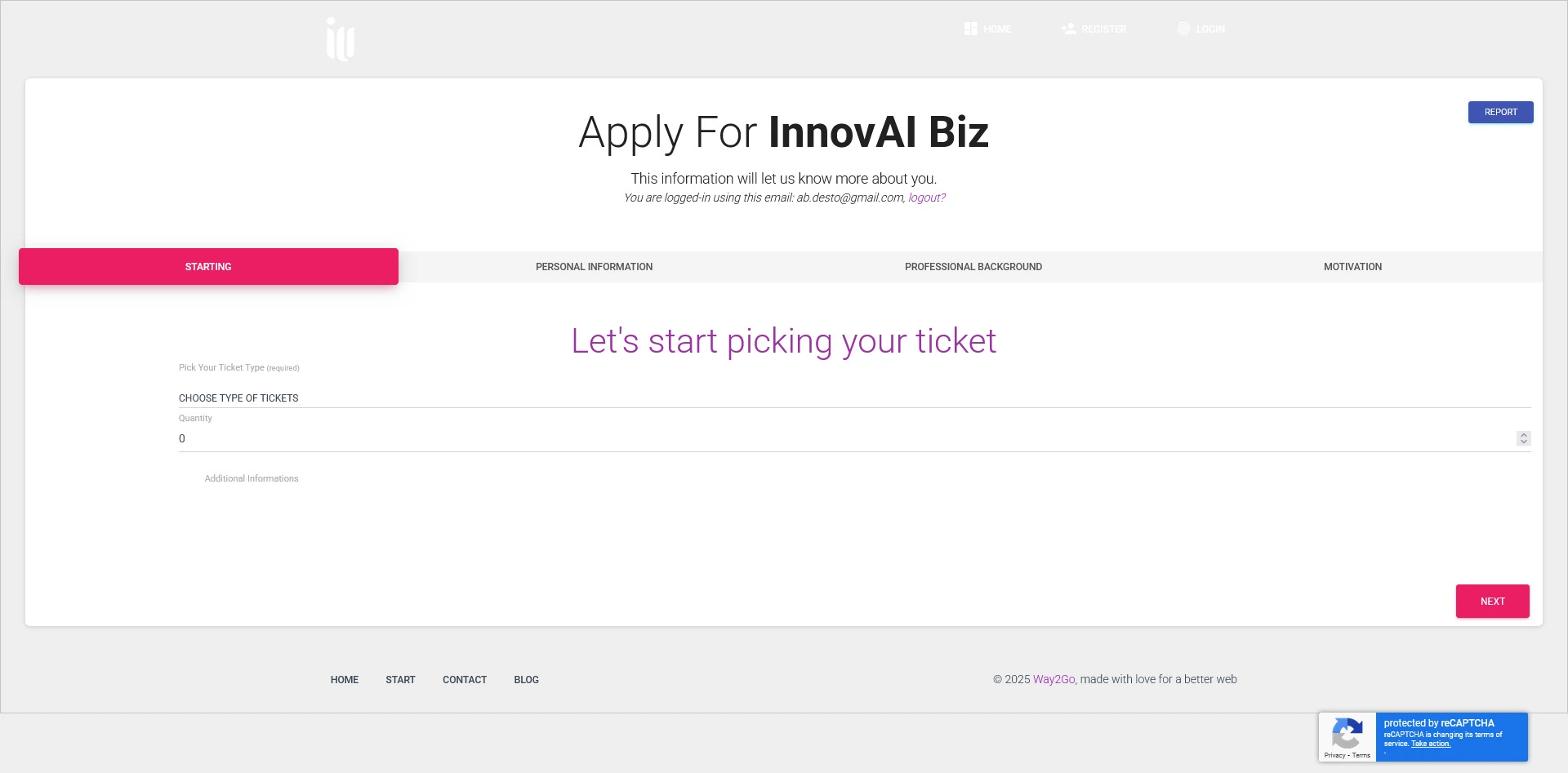Screen dimensions: 1568x773
Task: Switch to PROFESSIONAL BACKGROUND tab
Action: pos(973,266)
